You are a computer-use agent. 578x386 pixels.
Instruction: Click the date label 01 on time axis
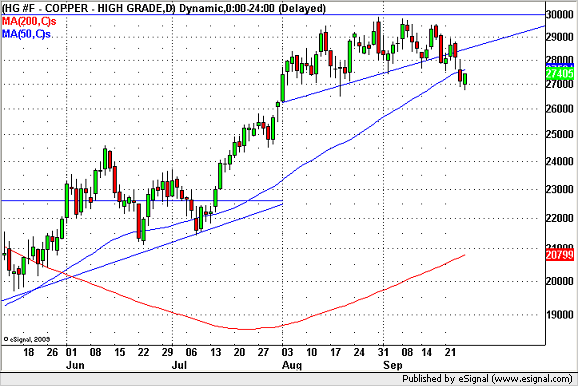[x=72, y=352]
